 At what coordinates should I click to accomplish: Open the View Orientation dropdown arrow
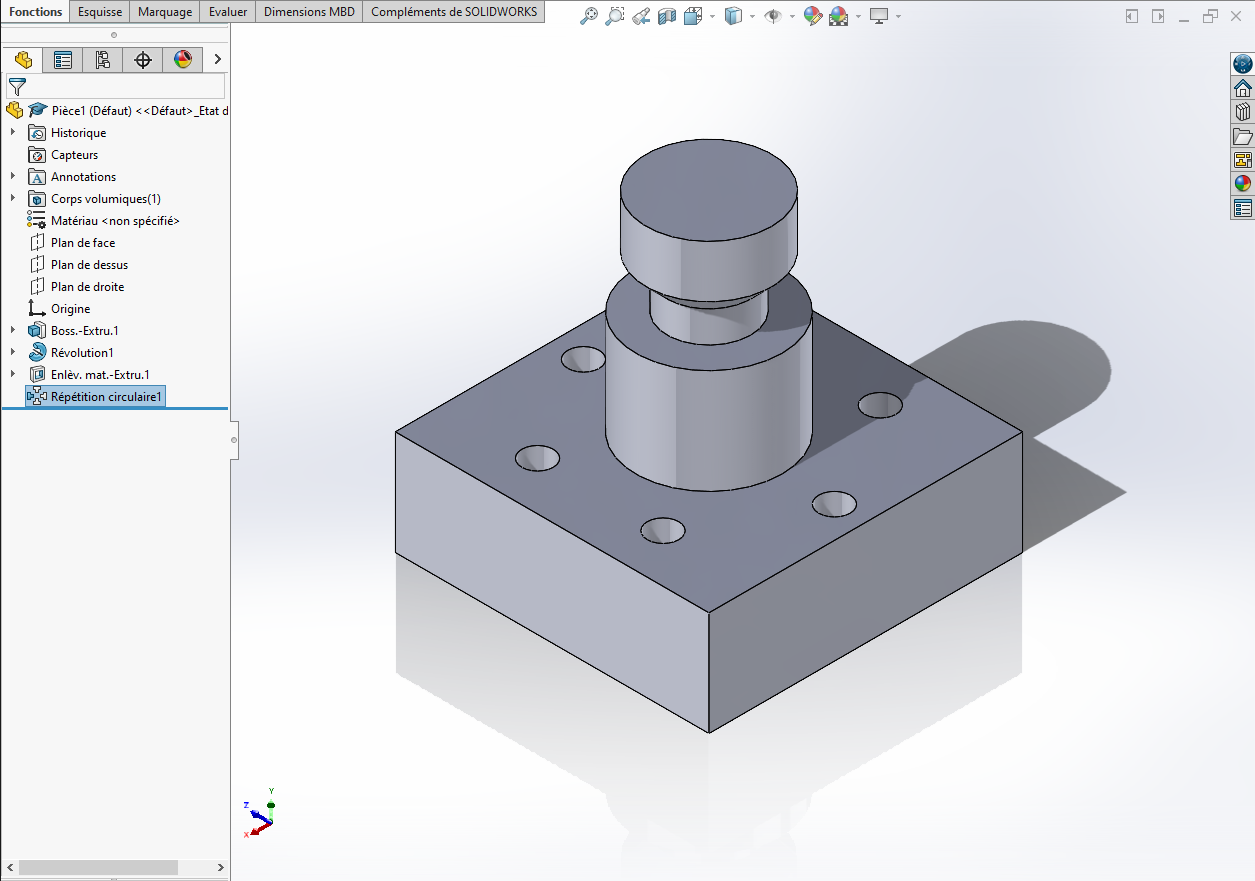click(x=712, y=17)
